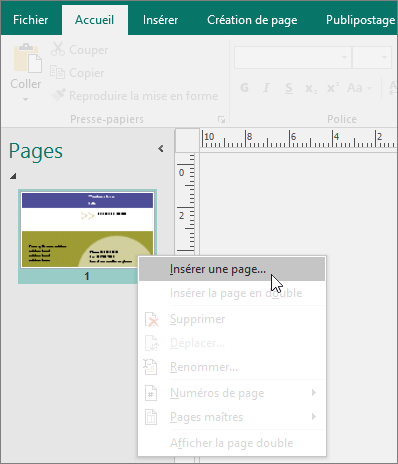
Task: Choose Insérer une page... from menu
Action: point(232,269)
